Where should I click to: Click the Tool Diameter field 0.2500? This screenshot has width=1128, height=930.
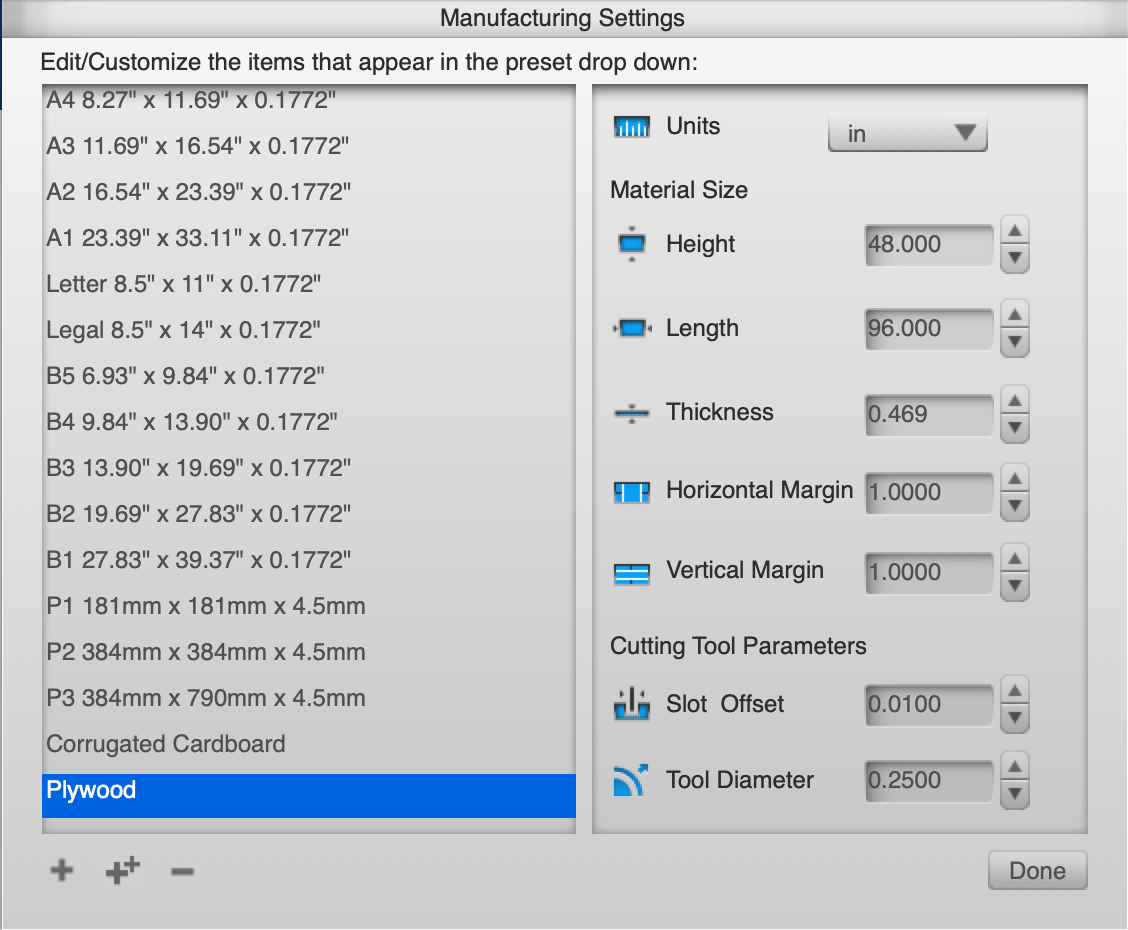pyautogui.click(x=929, y=780)
